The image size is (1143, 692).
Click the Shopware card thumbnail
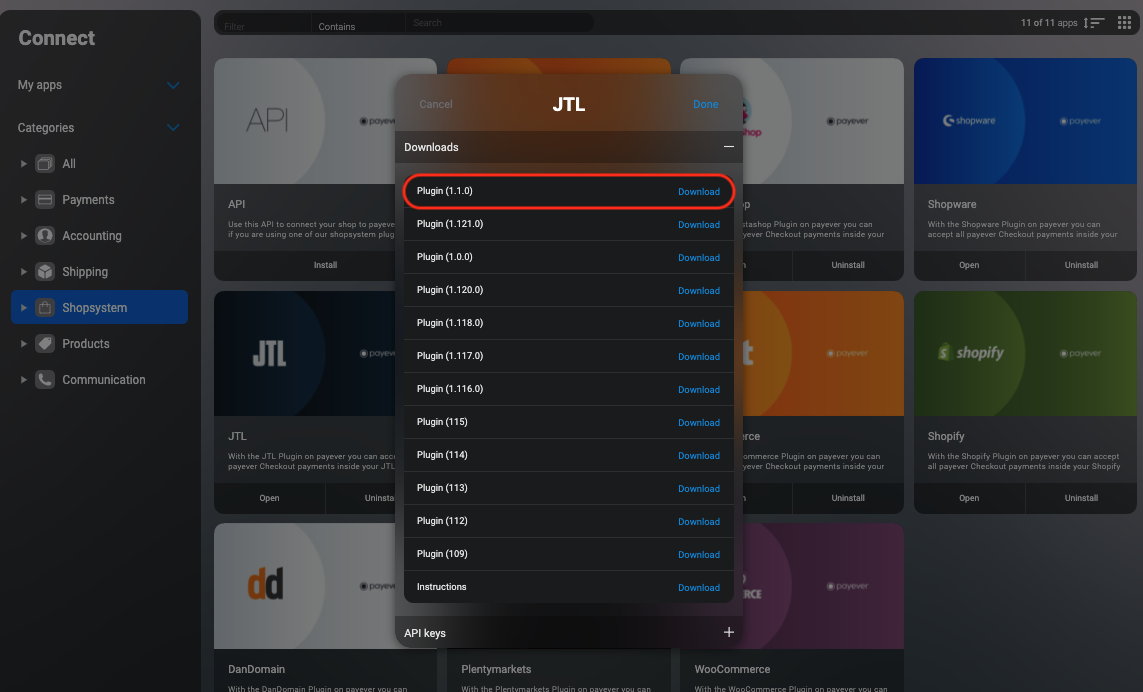click(x=1025, y=121)
